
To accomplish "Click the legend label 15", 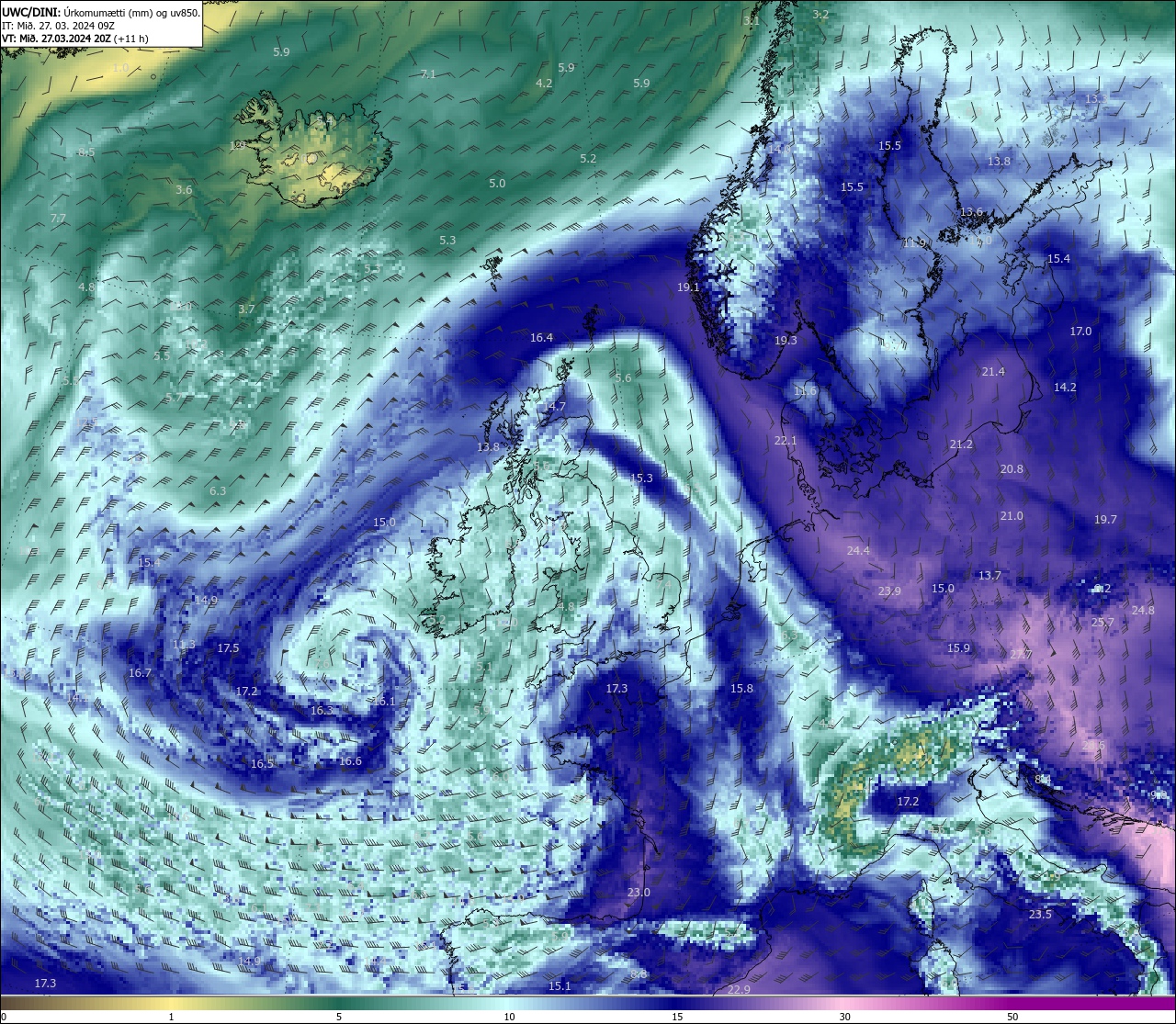I will 676,1017.
